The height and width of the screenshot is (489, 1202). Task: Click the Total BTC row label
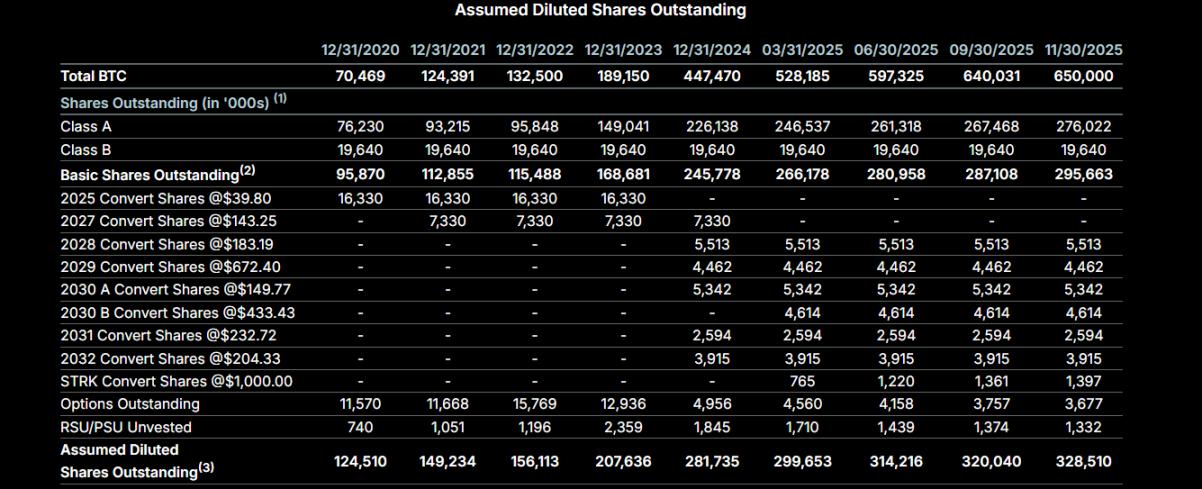coord(93,76)
